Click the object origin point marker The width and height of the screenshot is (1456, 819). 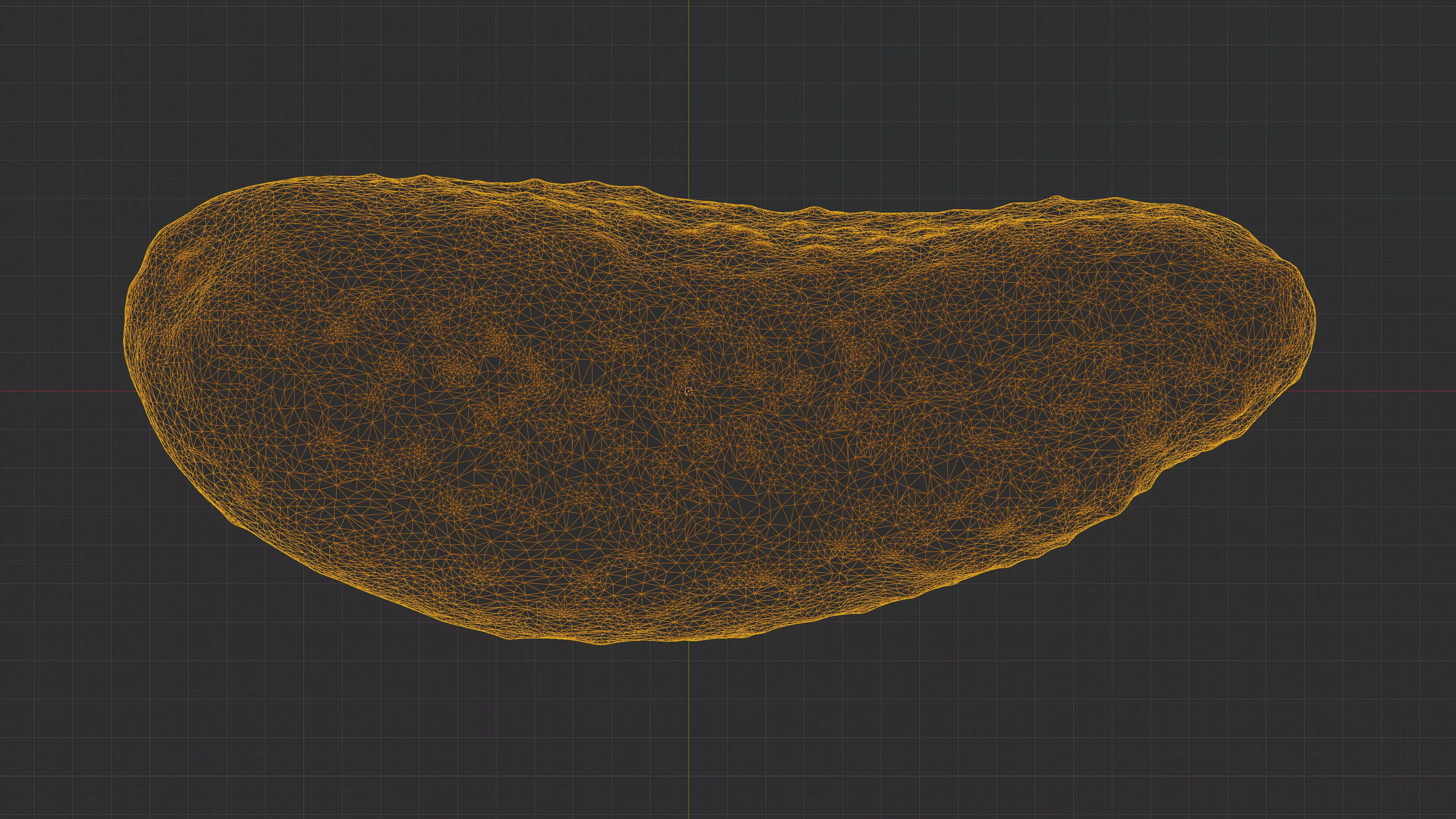click(x=689, y=391)
